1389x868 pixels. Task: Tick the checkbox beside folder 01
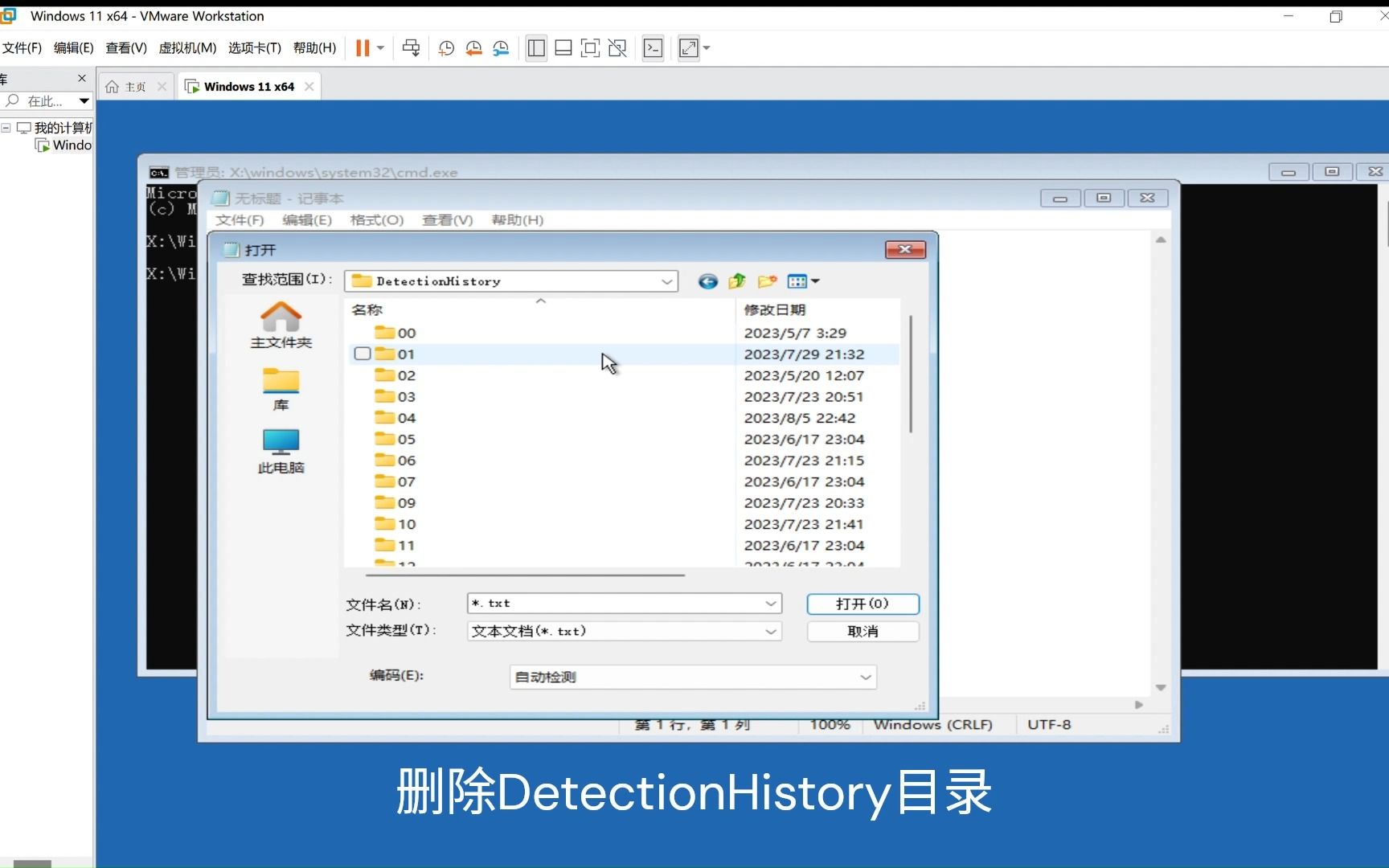coord(362,354)
